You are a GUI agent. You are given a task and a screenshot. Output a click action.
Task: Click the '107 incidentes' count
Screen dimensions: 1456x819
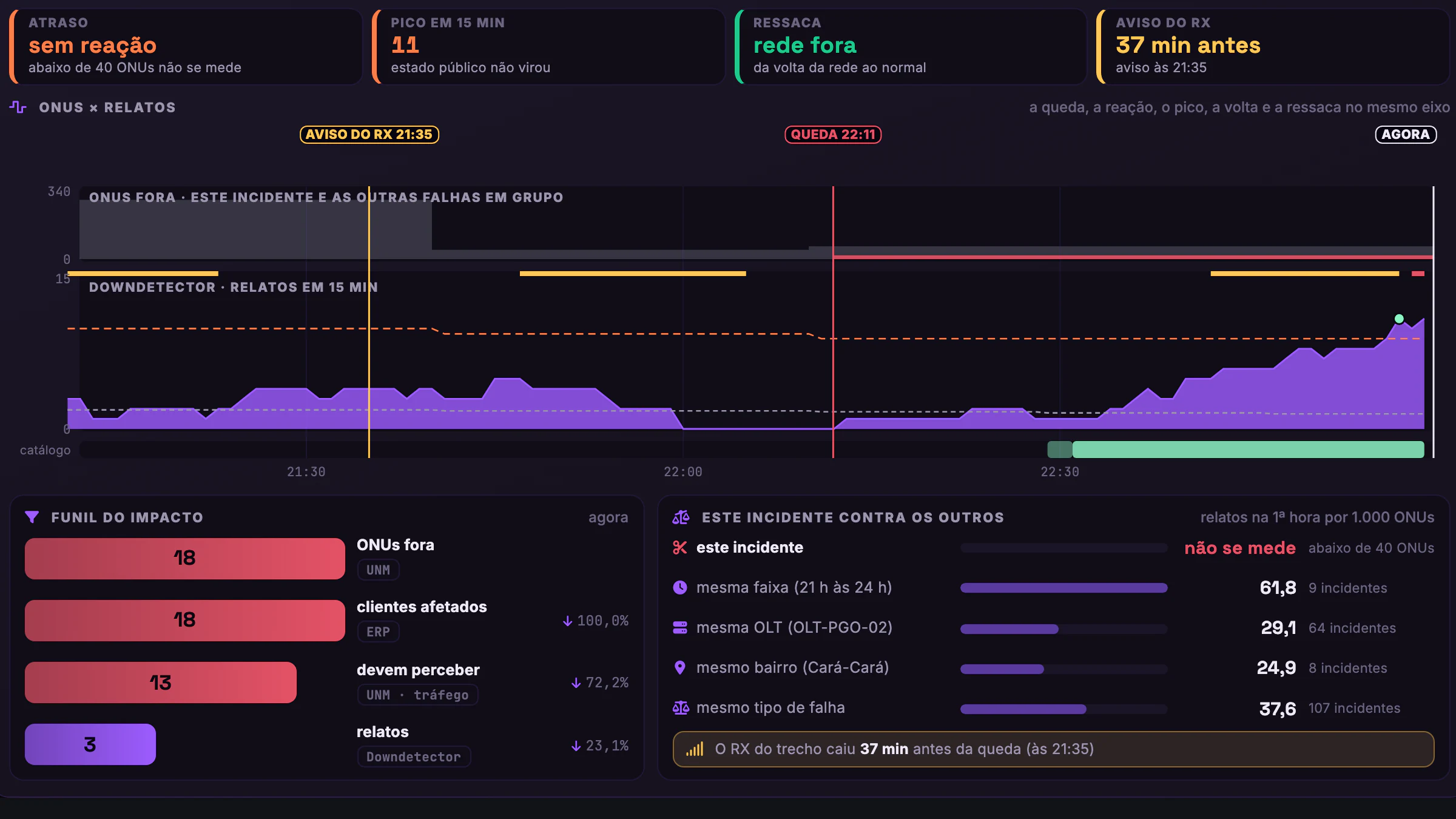[x=1355, y=708]
